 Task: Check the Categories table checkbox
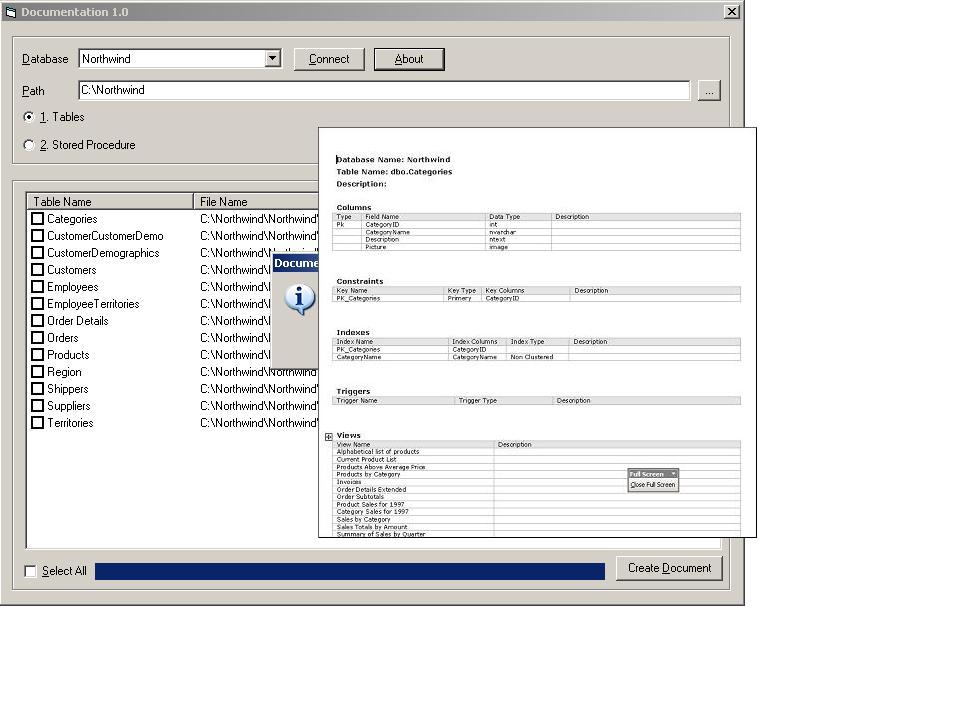[38, 219]
